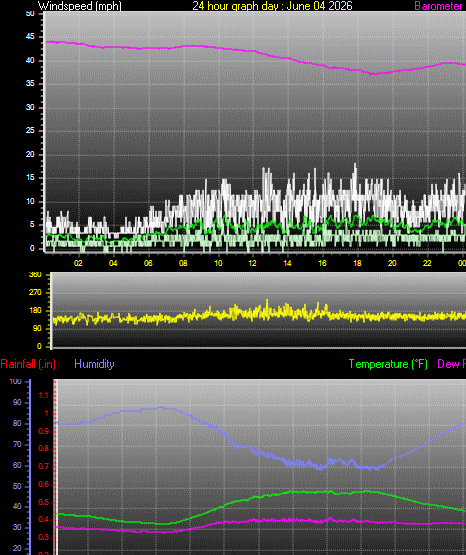Image resolution: width=466 pixels, height=555 pixels.
Task: Click the 1.1 value on rainfall axis
Action: [x=43, y=395]
